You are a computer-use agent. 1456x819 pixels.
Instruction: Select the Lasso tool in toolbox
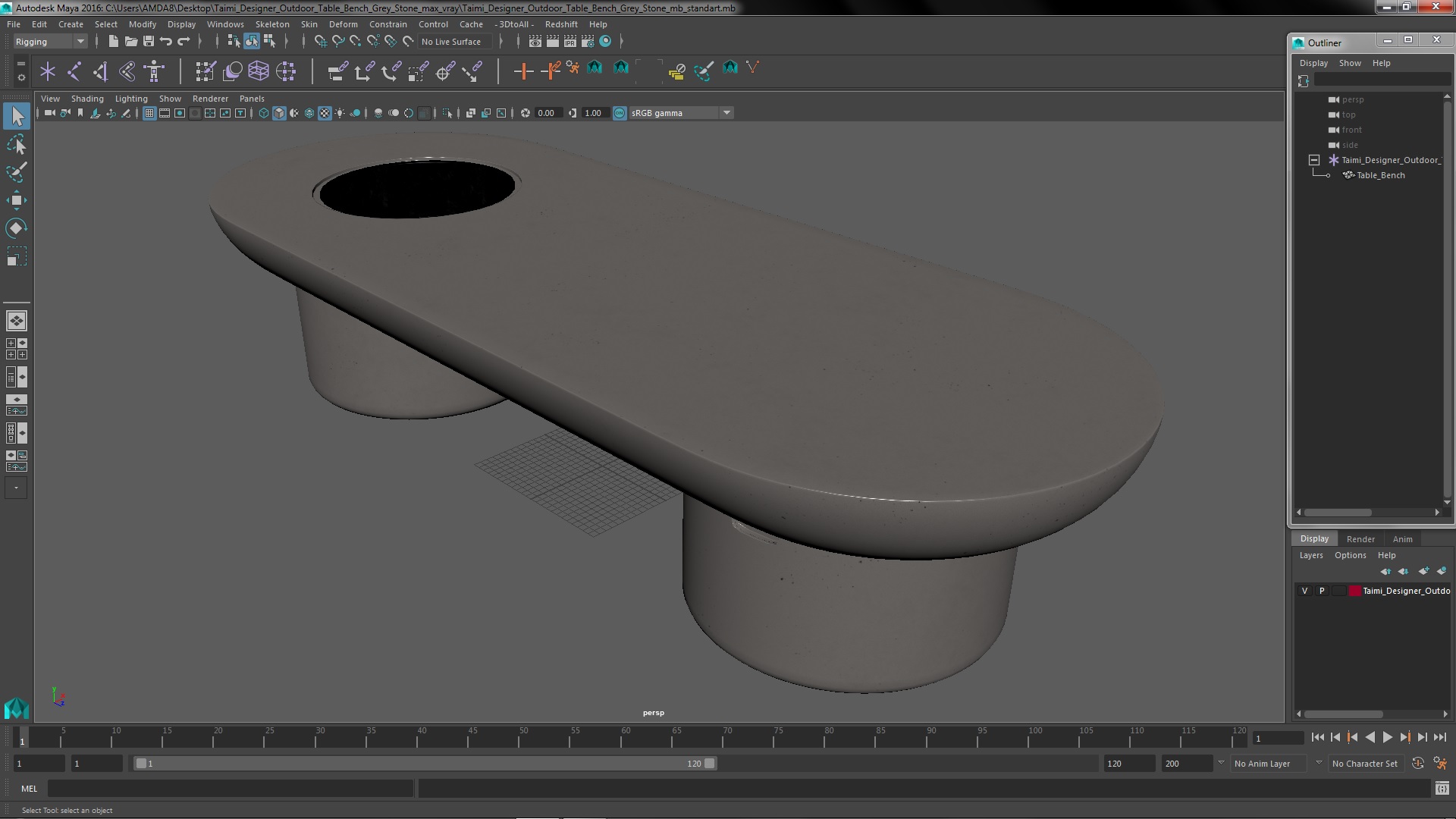point(16,144)
